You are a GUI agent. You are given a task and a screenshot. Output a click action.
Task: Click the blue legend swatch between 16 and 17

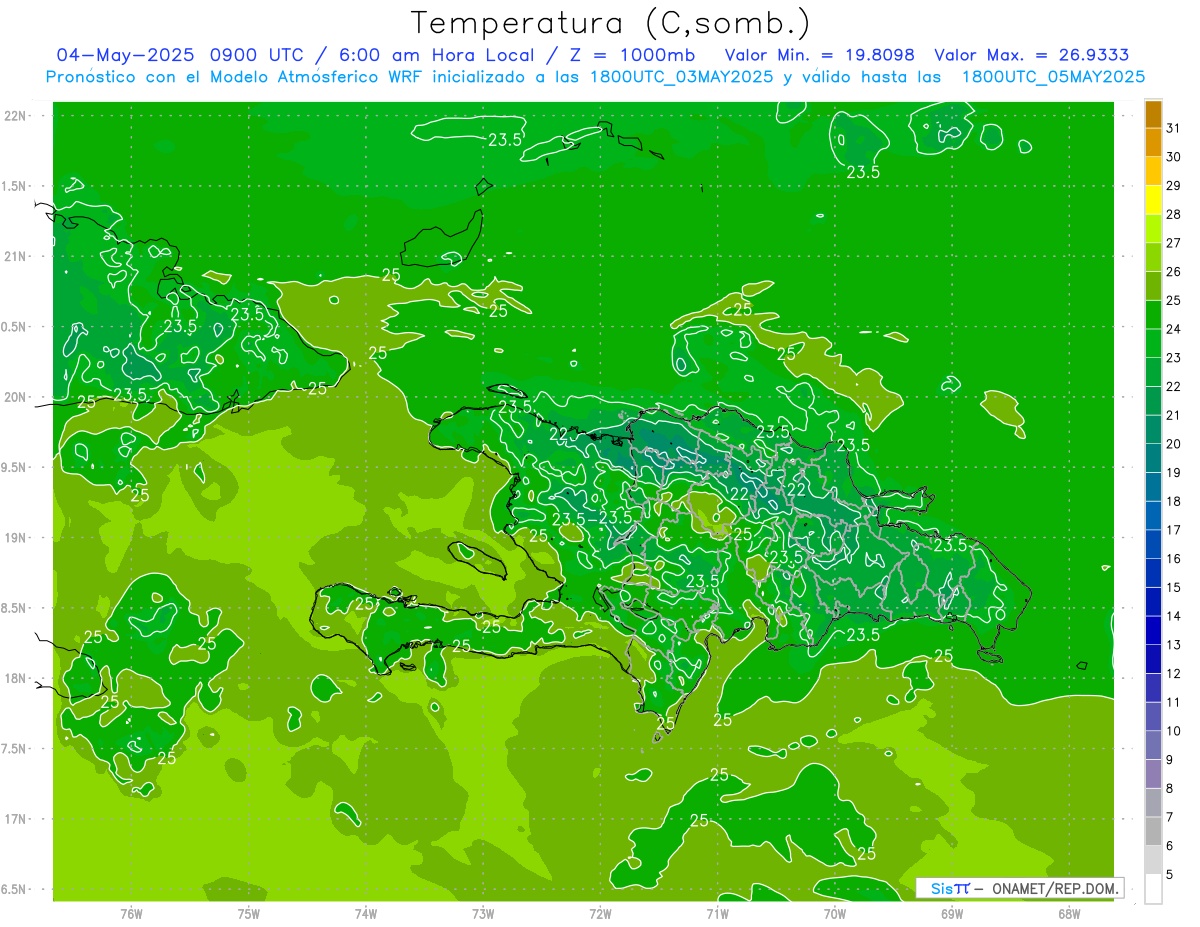[1153, 545]
